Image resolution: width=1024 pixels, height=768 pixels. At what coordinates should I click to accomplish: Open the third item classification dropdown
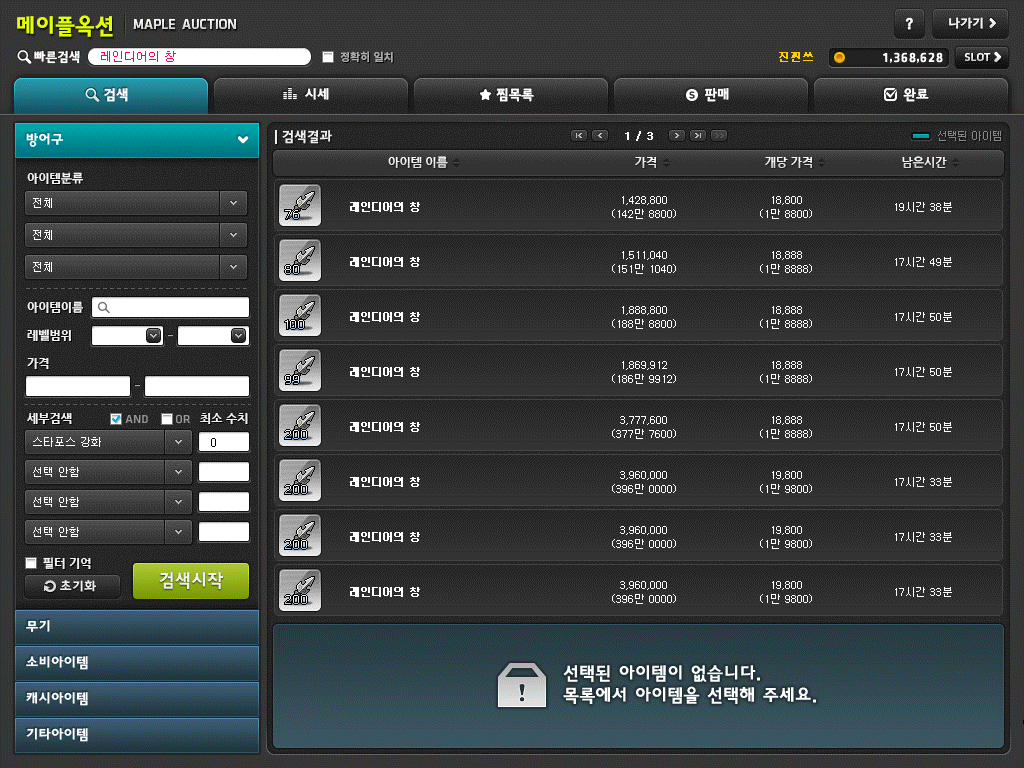coord(136,267)
